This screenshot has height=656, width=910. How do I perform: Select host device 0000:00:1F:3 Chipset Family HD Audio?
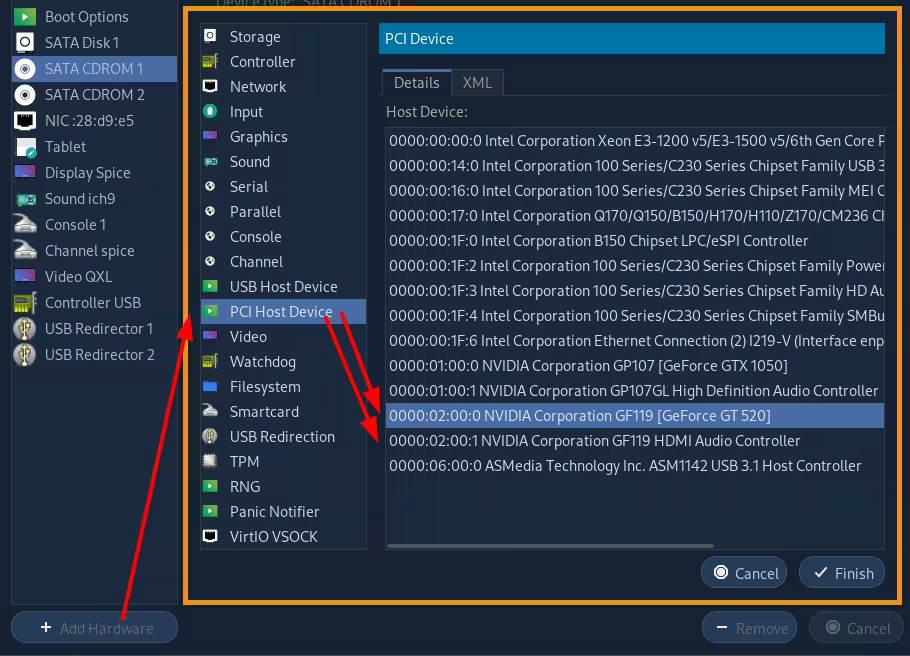coord(635,290)
